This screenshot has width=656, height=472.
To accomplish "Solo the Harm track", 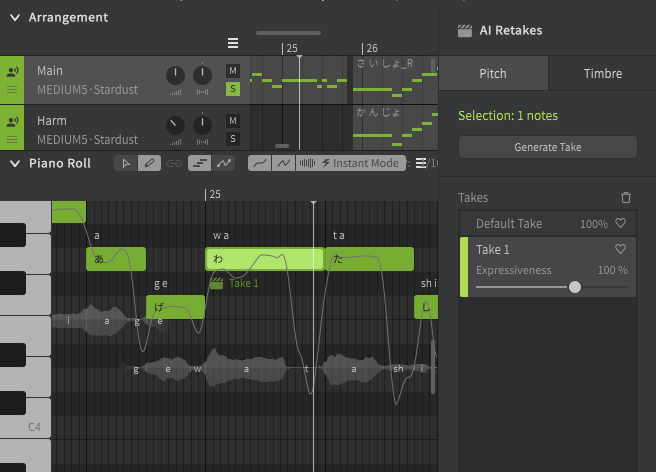I will pyautogui.click(x=233, y=139).
